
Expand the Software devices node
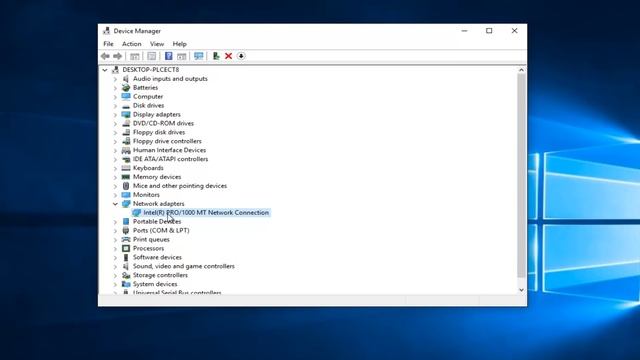pyautogui.click(x=115, y=257)
